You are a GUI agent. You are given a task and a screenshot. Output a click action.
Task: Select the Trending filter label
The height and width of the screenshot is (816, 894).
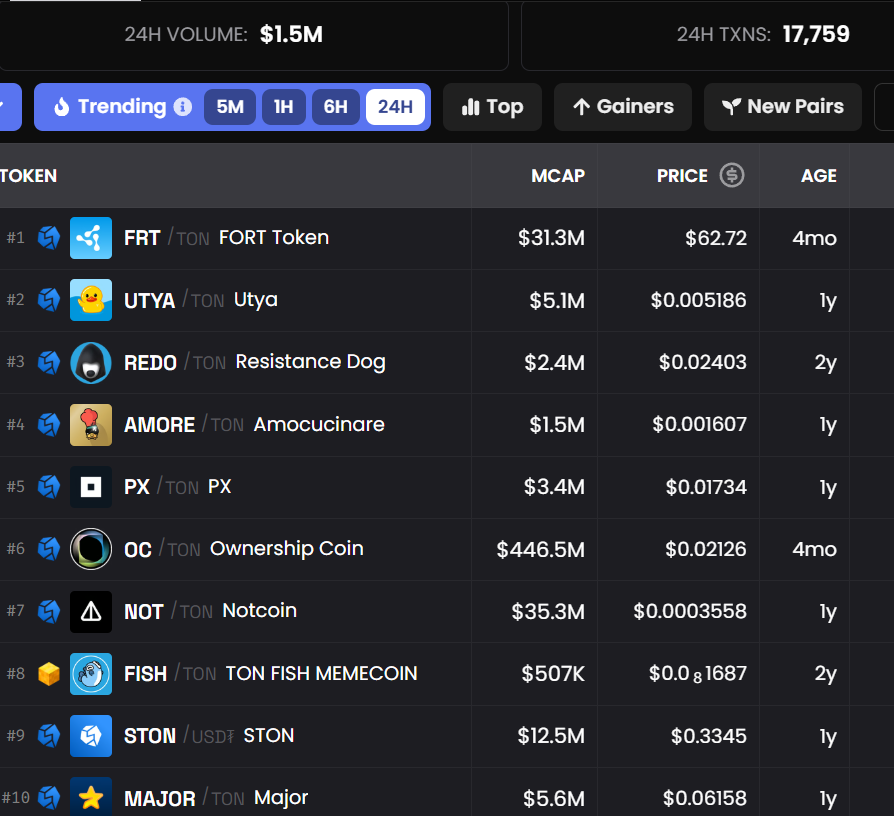[x=121, y=107]
